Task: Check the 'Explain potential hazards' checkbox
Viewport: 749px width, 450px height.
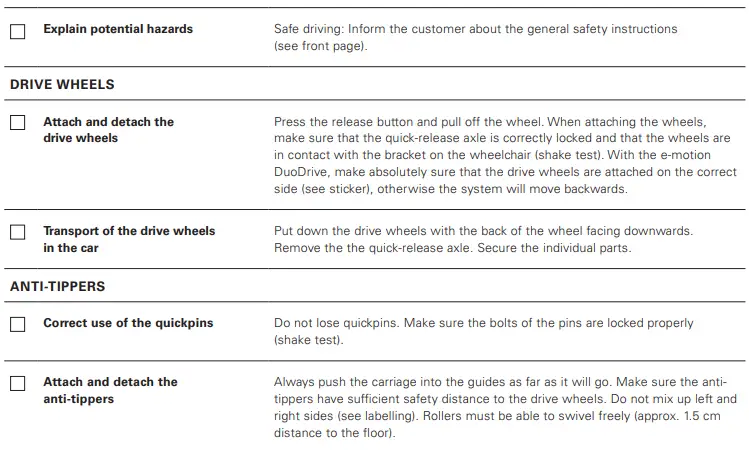Action: tap(18, 31)
